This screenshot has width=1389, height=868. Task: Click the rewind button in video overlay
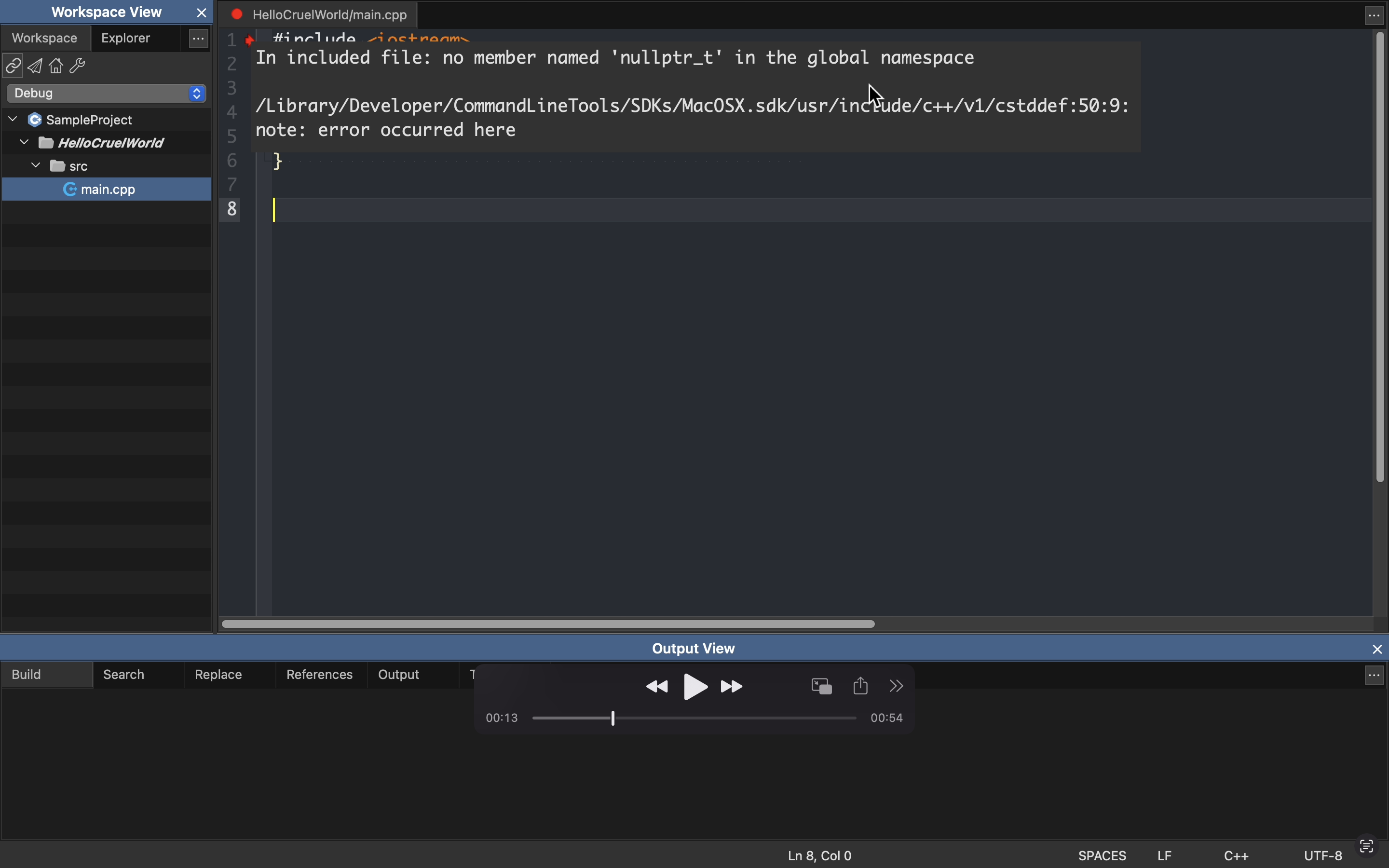(x=658, y=687)
